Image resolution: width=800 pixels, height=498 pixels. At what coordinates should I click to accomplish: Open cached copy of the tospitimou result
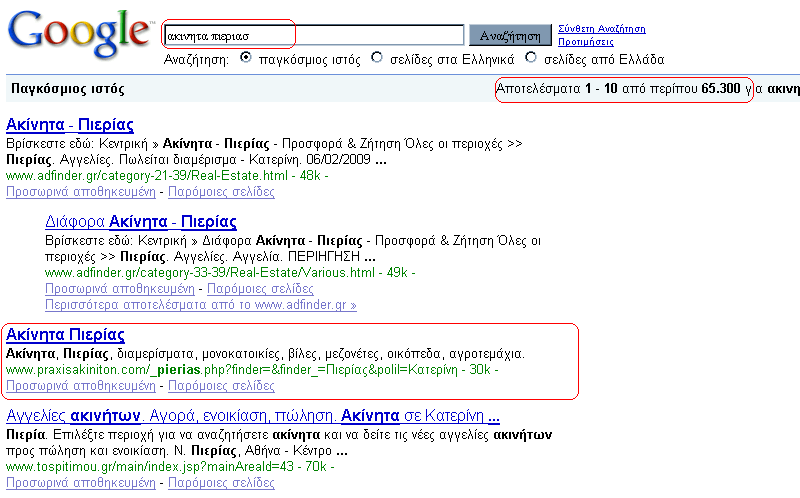click(80, 482)
